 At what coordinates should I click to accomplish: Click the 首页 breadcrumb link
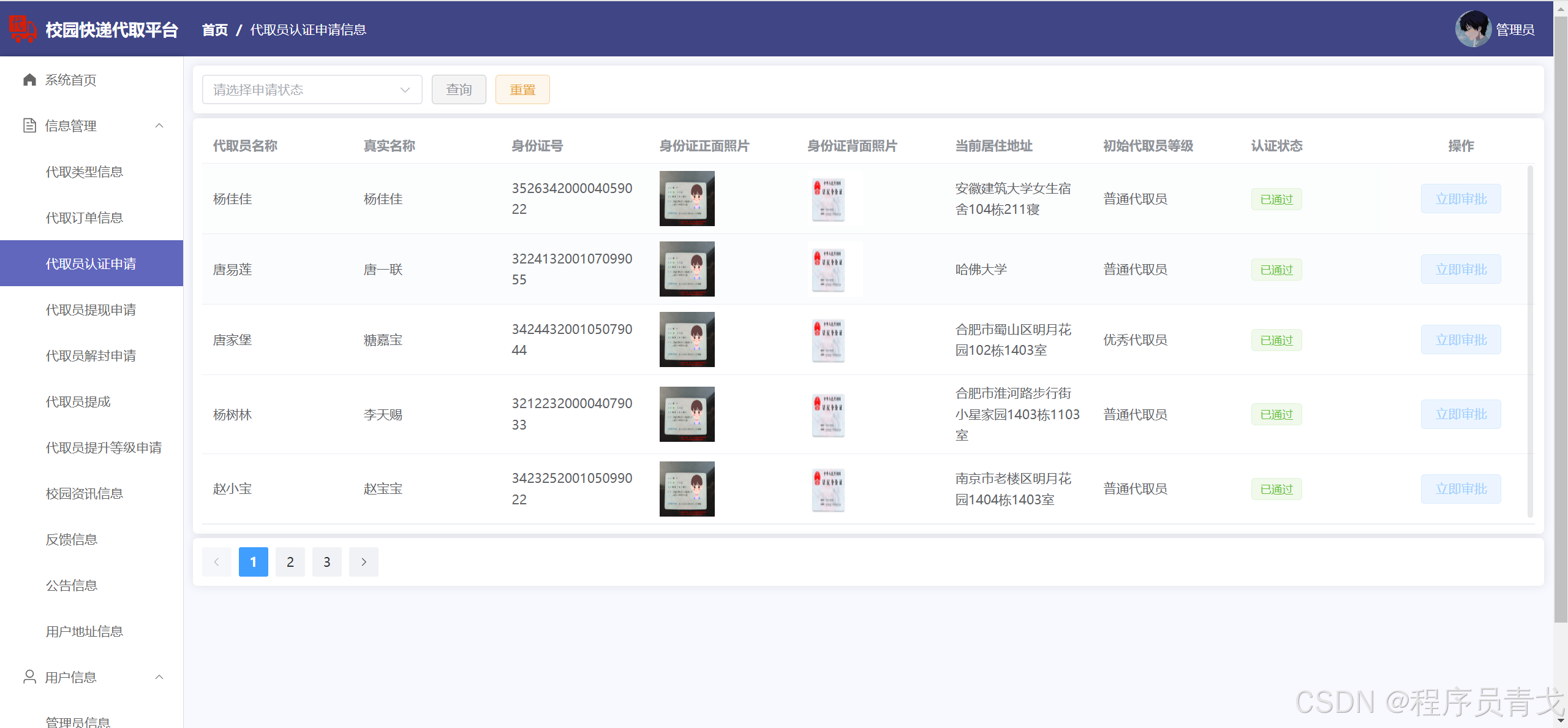tap(215, 30)
